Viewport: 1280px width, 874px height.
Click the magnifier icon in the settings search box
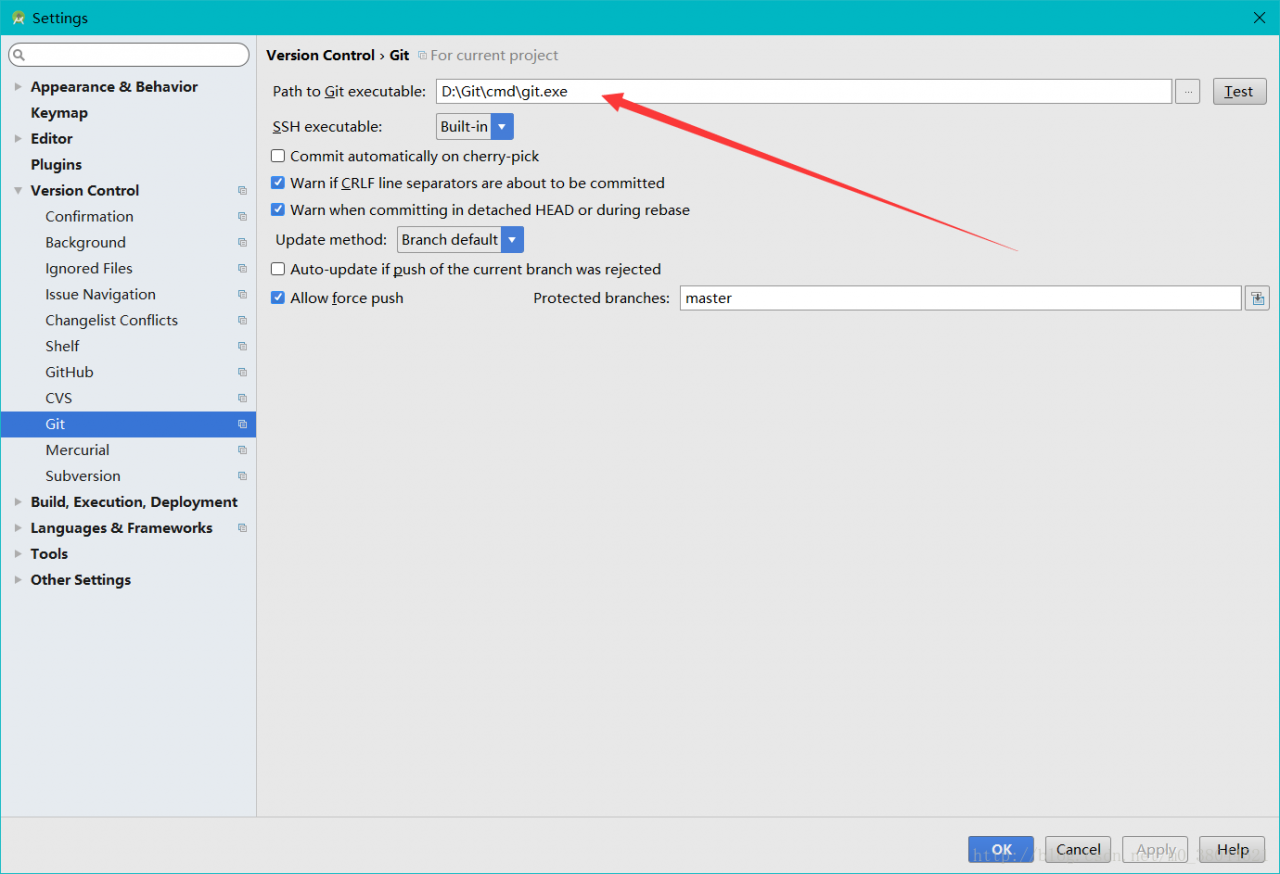(19, 55)
